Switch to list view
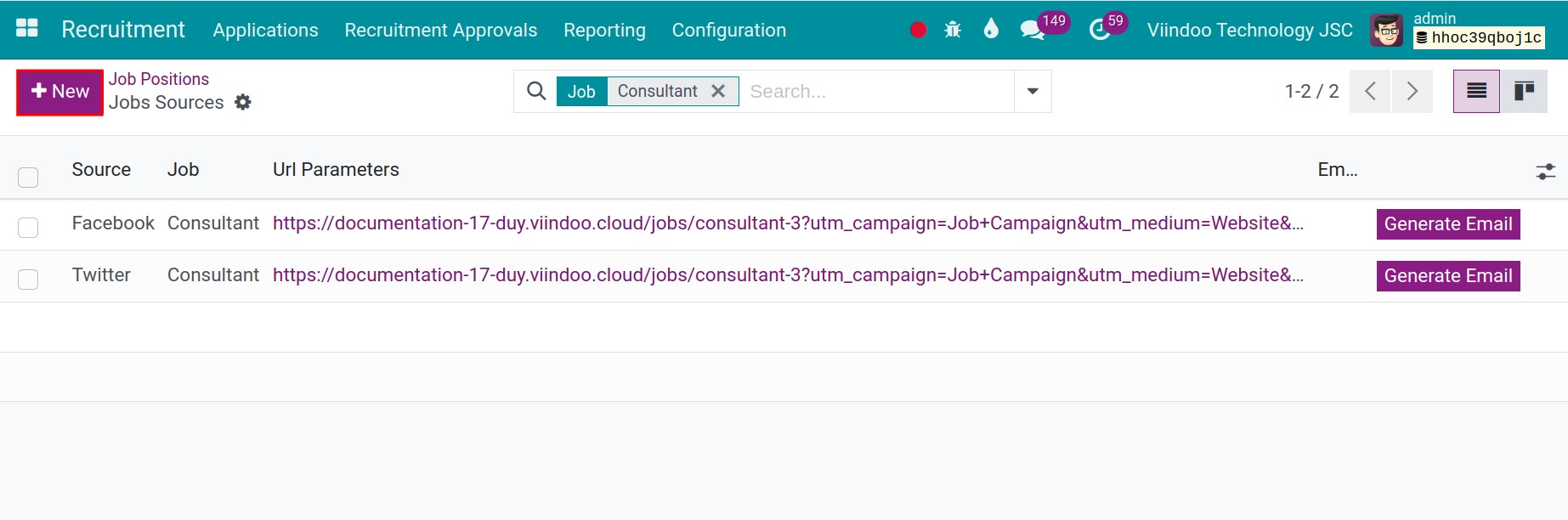Screen dimensions: 1568x520 (x=1476, y=91)
